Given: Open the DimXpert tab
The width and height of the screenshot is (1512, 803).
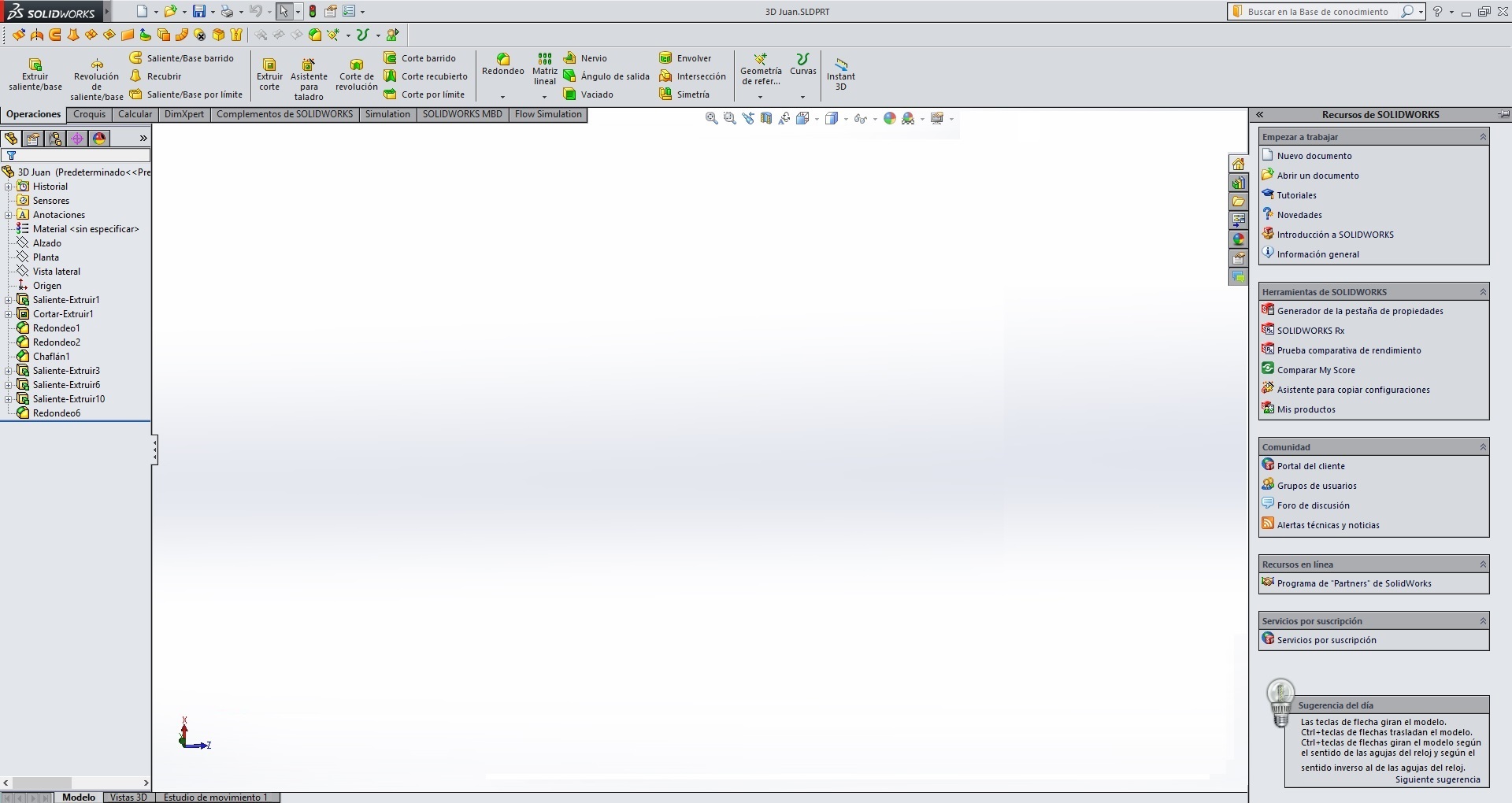Looking at the screenshot, I should pos(183,114).
